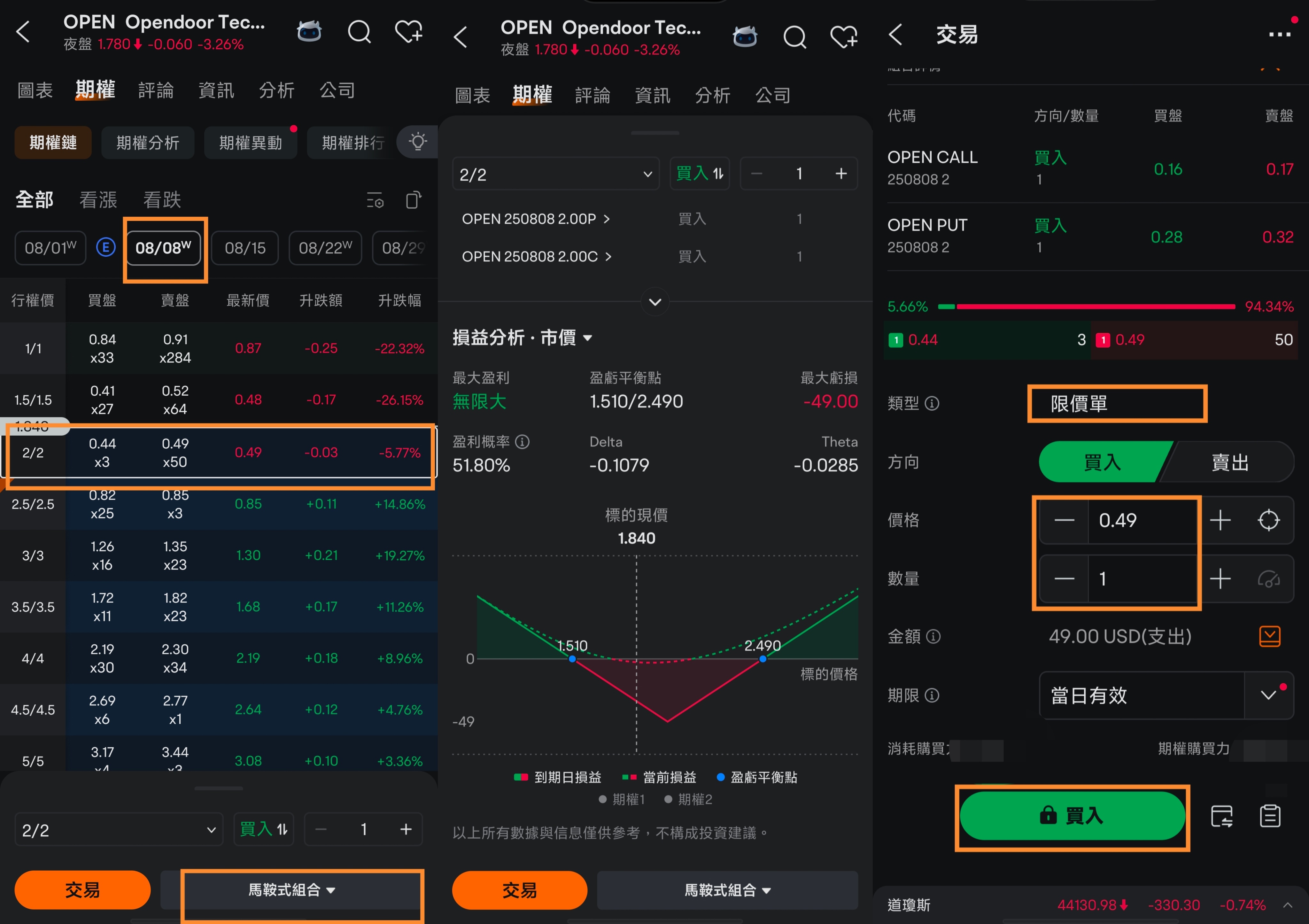Image resolution: width=1309 pixels, height=924 pixels.
Task: Increase quantity with the plus stepper
Action: click(x=1220, y=578)
